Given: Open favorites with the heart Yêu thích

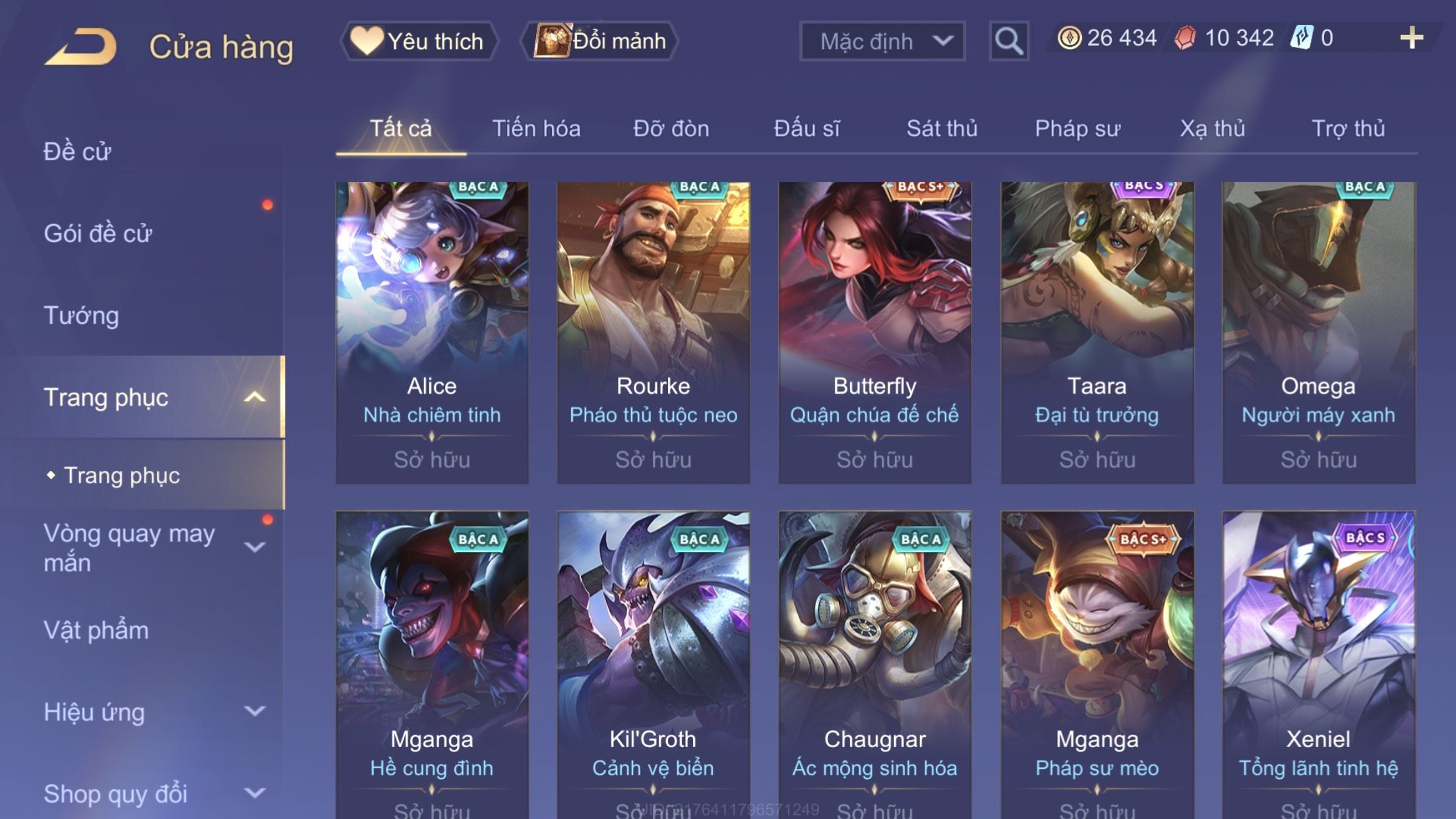Looking at the screenshot, I should 418,41.
